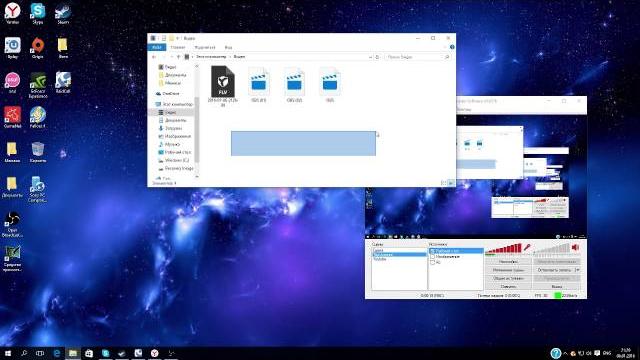The width and height of the screenshot is (640, 360).
Task: Select the Recycle Bin (Корзина) desktop icon
Action: (38, 152)
